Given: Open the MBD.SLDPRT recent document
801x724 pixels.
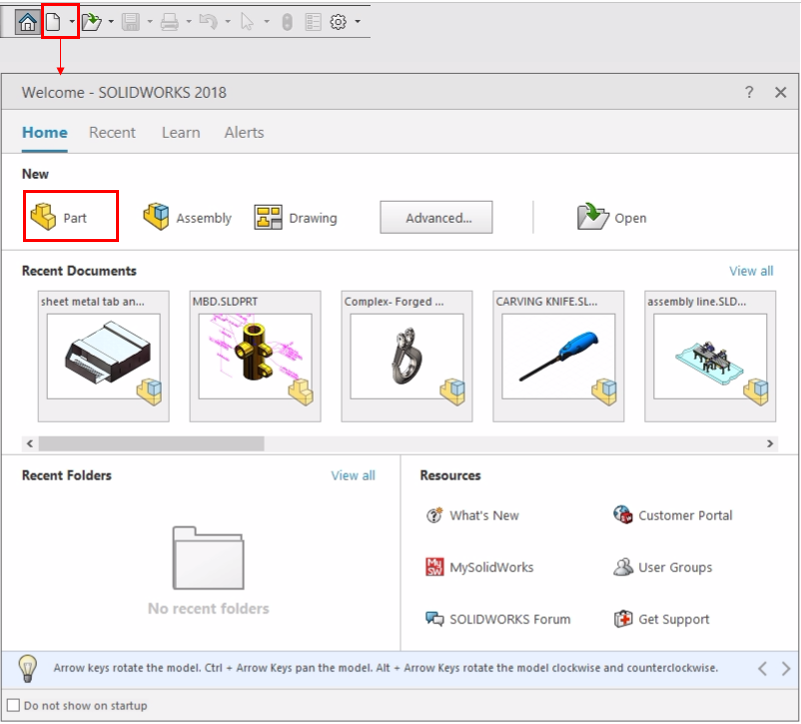Looking at the screenshot, I should 255,356.
